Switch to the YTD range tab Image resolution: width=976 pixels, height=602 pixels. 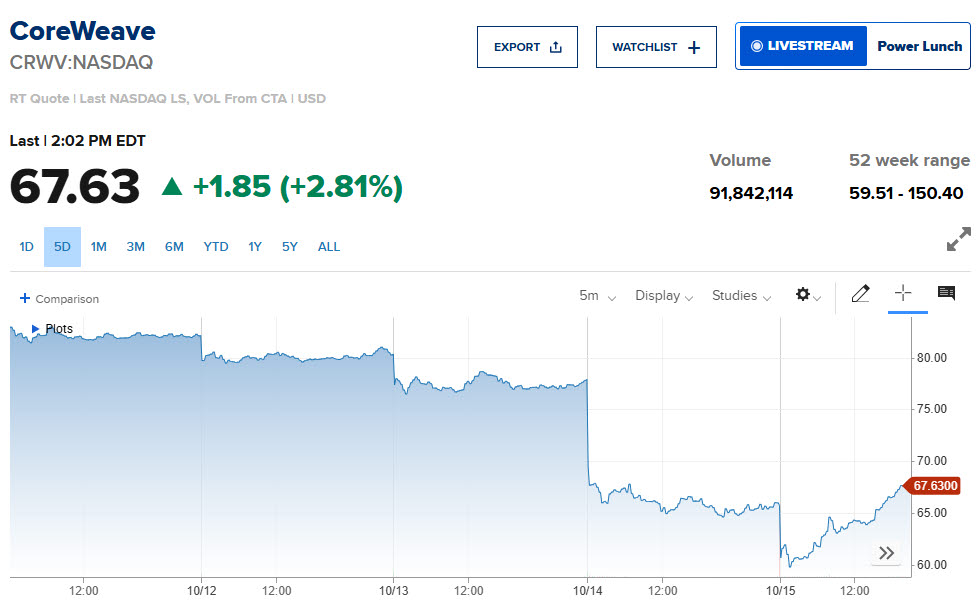coord(215,247)
